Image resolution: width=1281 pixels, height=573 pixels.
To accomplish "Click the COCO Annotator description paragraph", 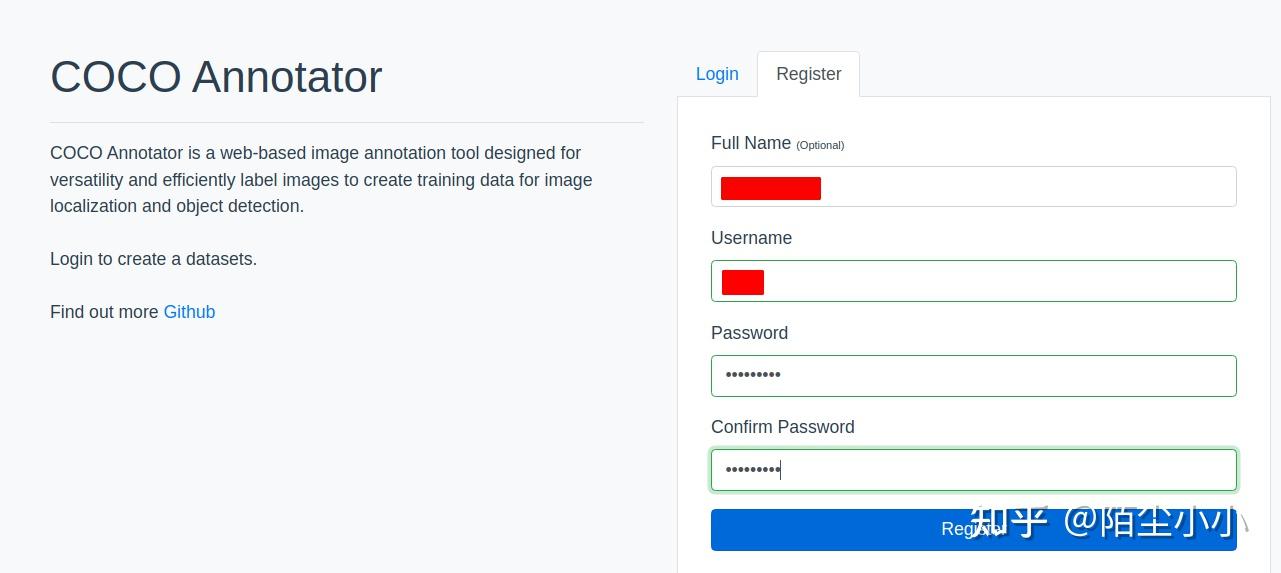I will tap(320, 180).
